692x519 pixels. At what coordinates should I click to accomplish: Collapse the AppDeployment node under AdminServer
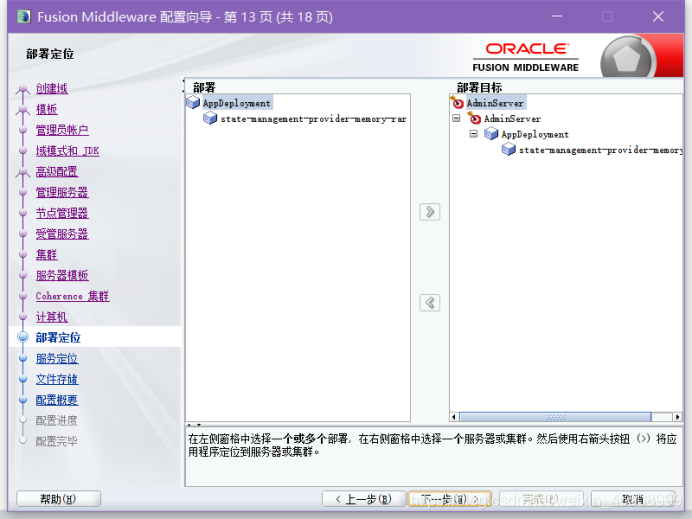(x=474, y=133)
